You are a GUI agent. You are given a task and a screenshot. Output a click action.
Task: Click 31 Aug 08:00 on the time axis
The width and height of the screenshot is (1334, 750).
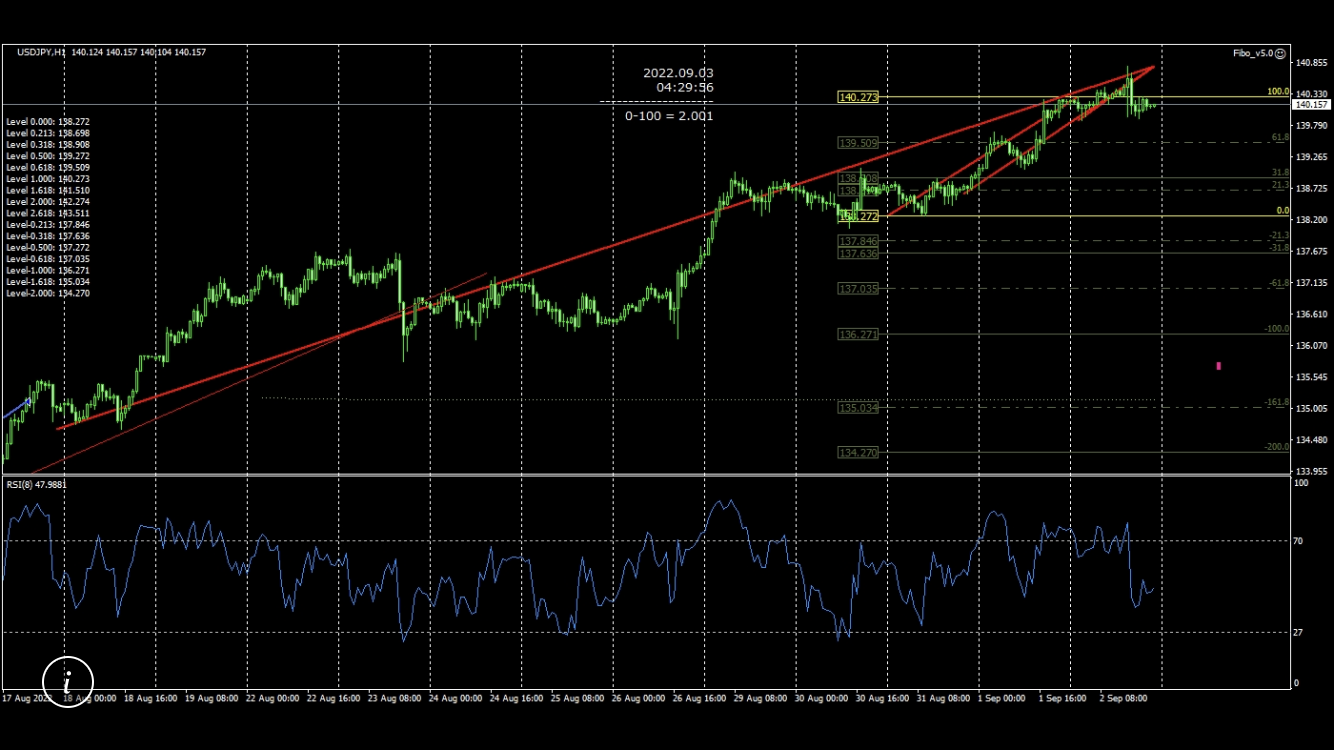pyautogui.click(x=945, y=698)
